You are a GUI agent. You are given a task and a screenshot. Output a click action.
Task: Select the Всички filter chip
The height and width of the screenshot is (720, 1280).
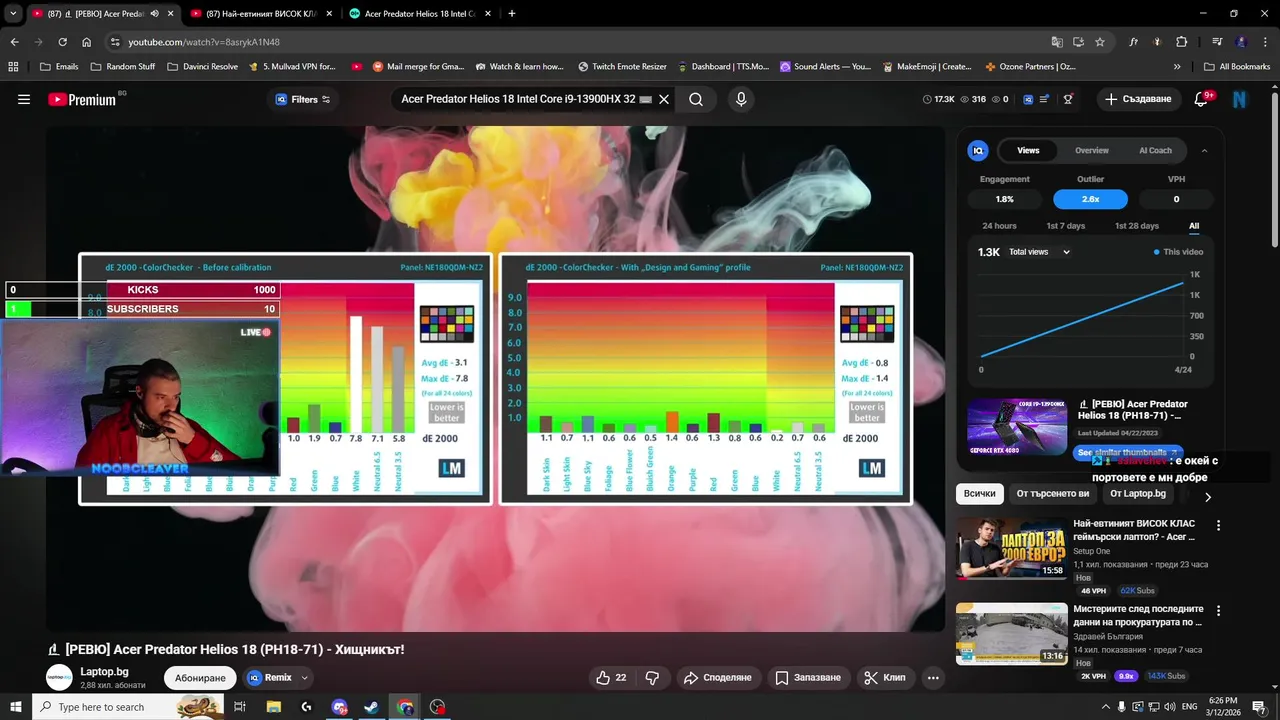(980, 494)
